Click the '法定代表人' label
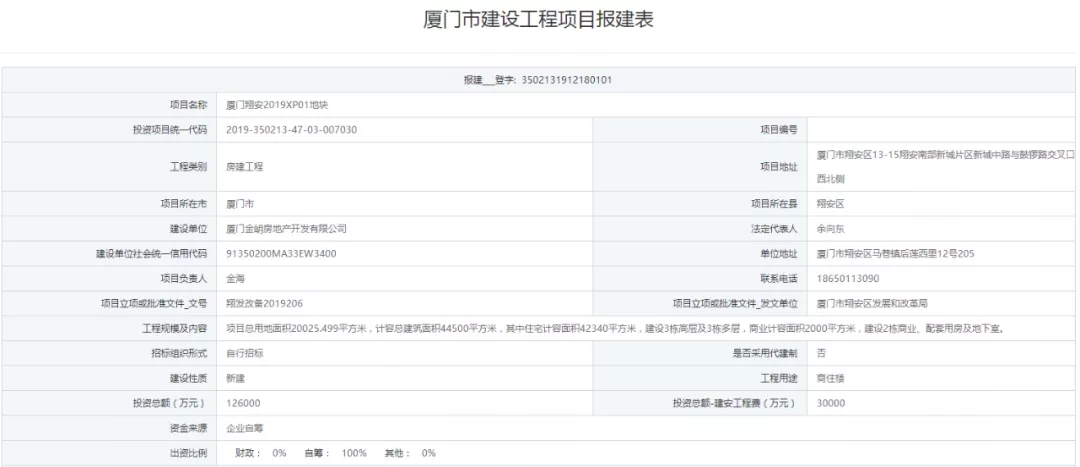 pyautogui.click(x=774, y=229)
